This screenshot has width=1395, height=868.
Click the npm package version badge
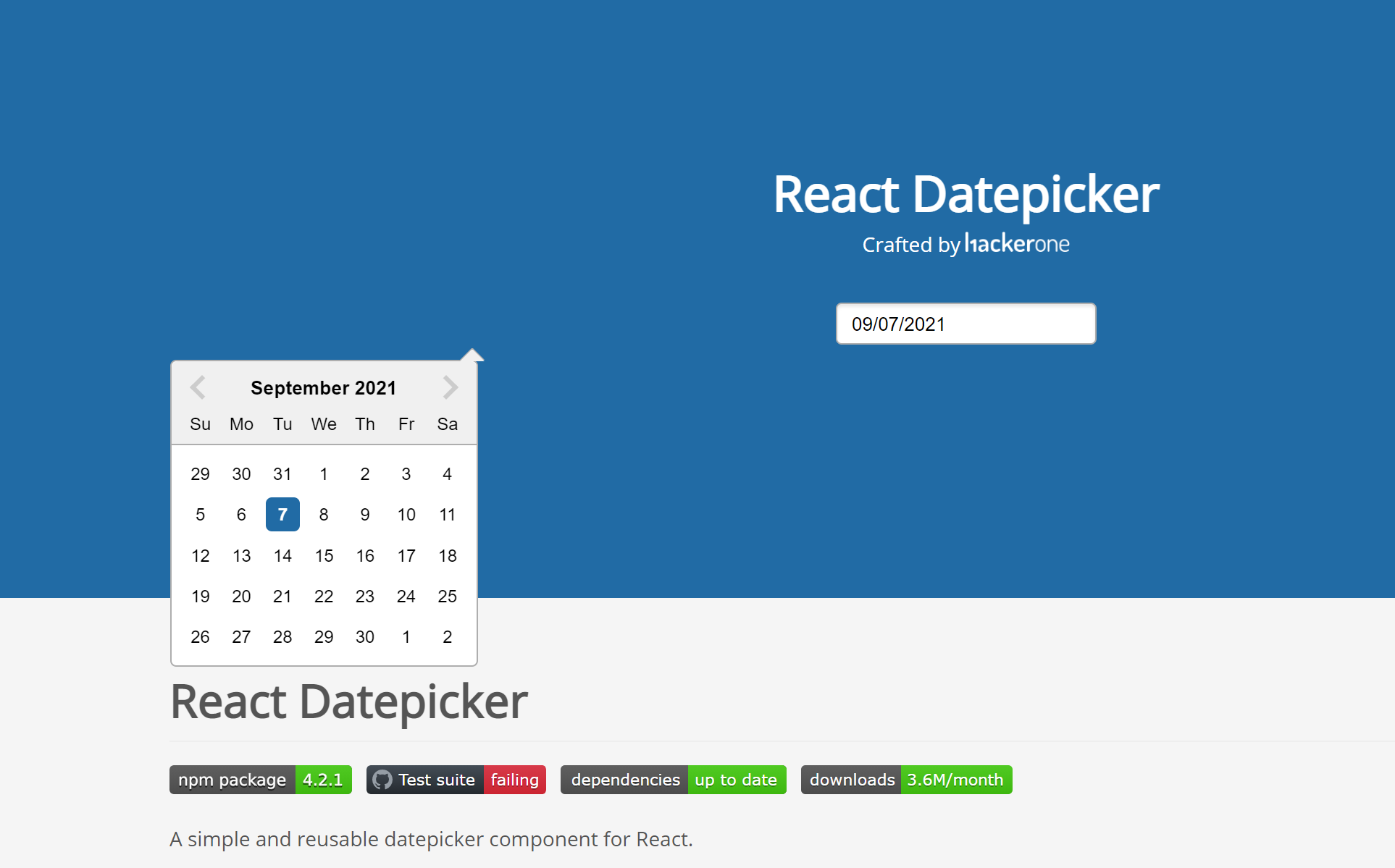coord(259,780)
